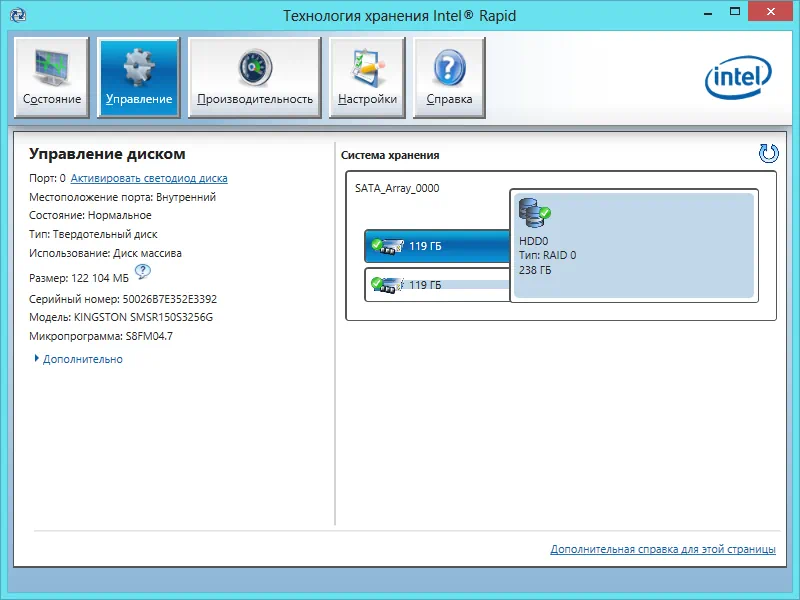Click the firmware value S8FM04.7

pyautogui.click(x=149, y=336)
